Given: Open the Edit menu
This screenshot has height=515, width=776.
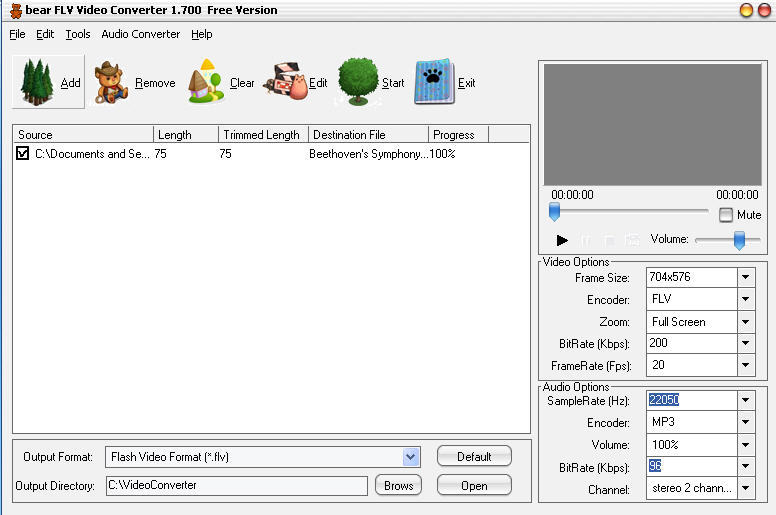Looking at the screenshot, I should click(x=45, y=34).
